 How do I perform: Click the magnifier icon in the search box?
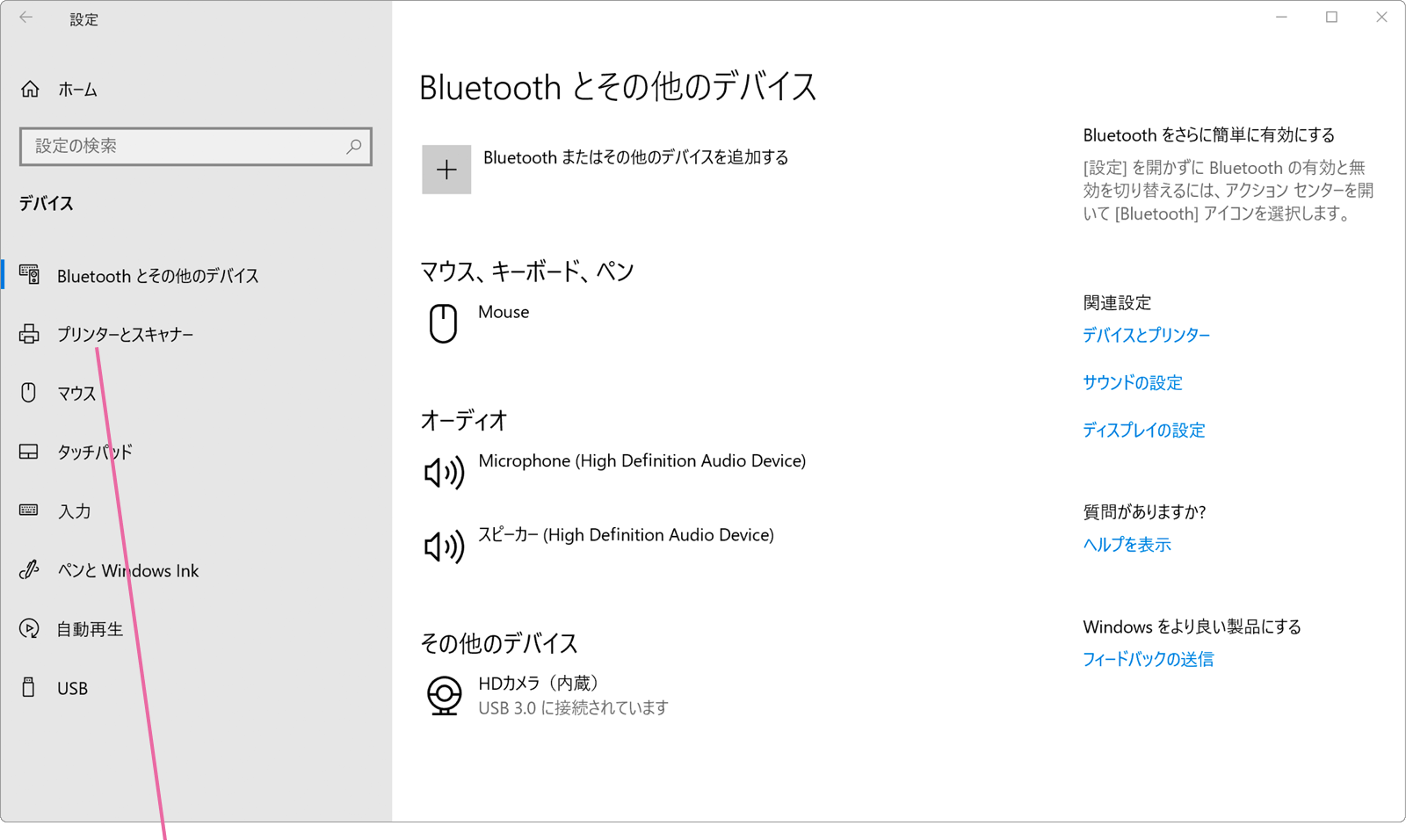point(353,147)
